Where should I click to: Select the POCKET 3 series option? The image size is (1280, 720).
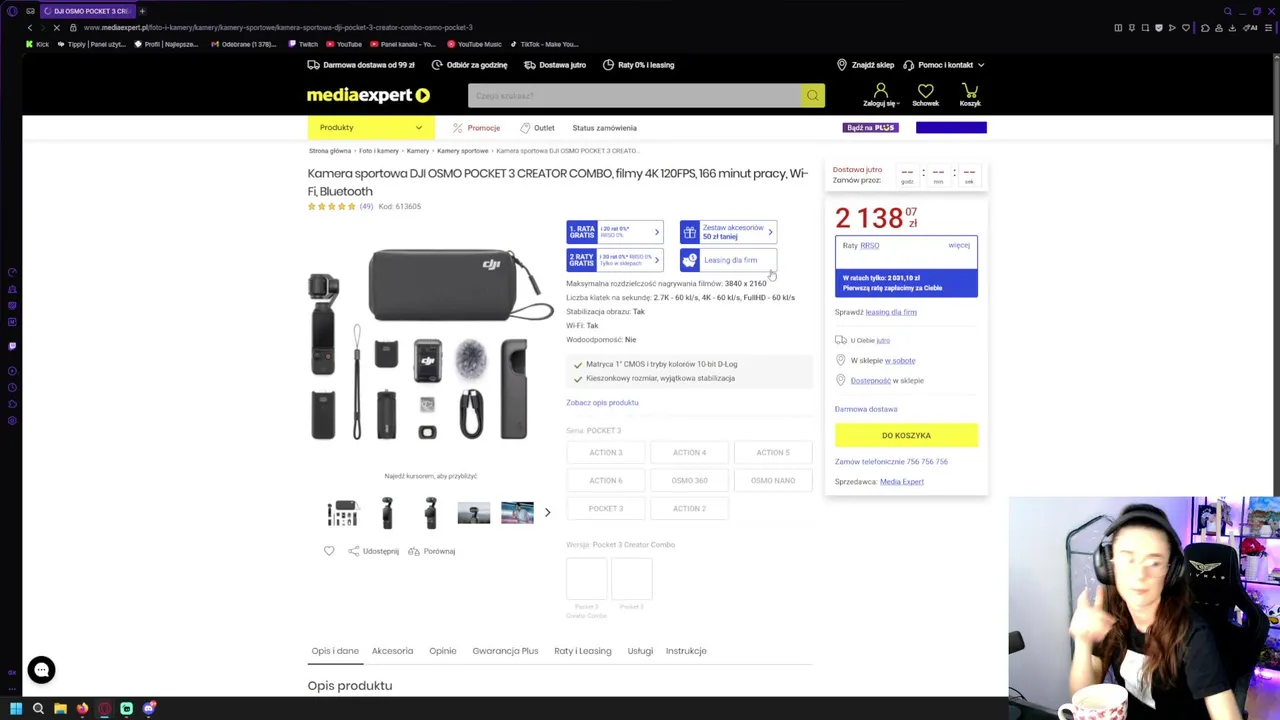[x=605, y=508]
